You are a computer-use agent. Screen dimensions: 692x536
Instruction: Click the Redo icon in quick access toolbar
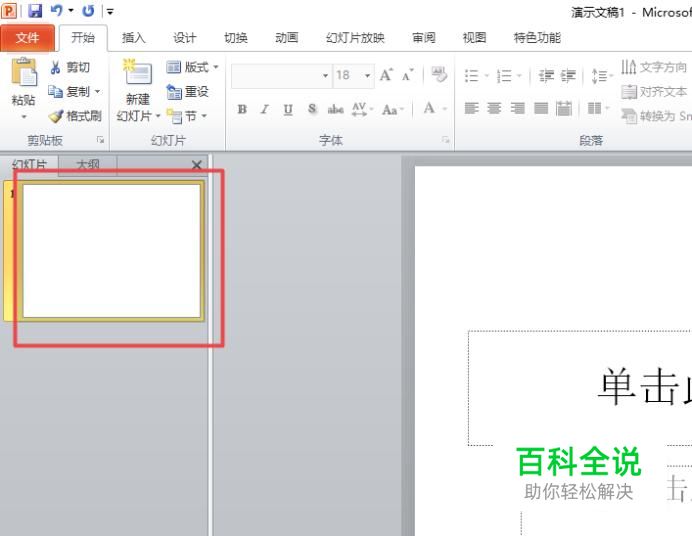tap(88, 11)
